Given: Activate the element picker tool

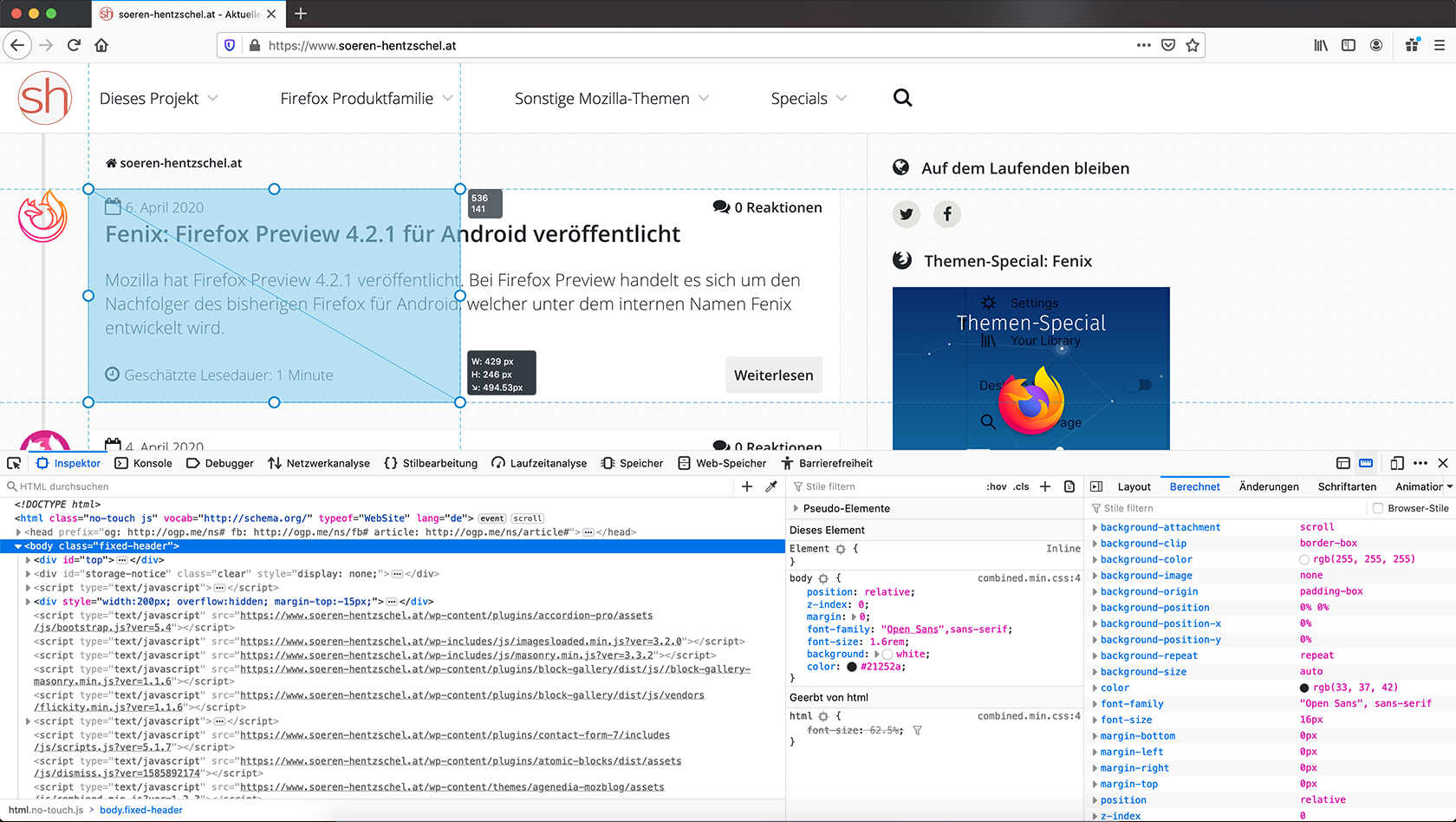Looking at the screenshot, I should pos(14,463).
